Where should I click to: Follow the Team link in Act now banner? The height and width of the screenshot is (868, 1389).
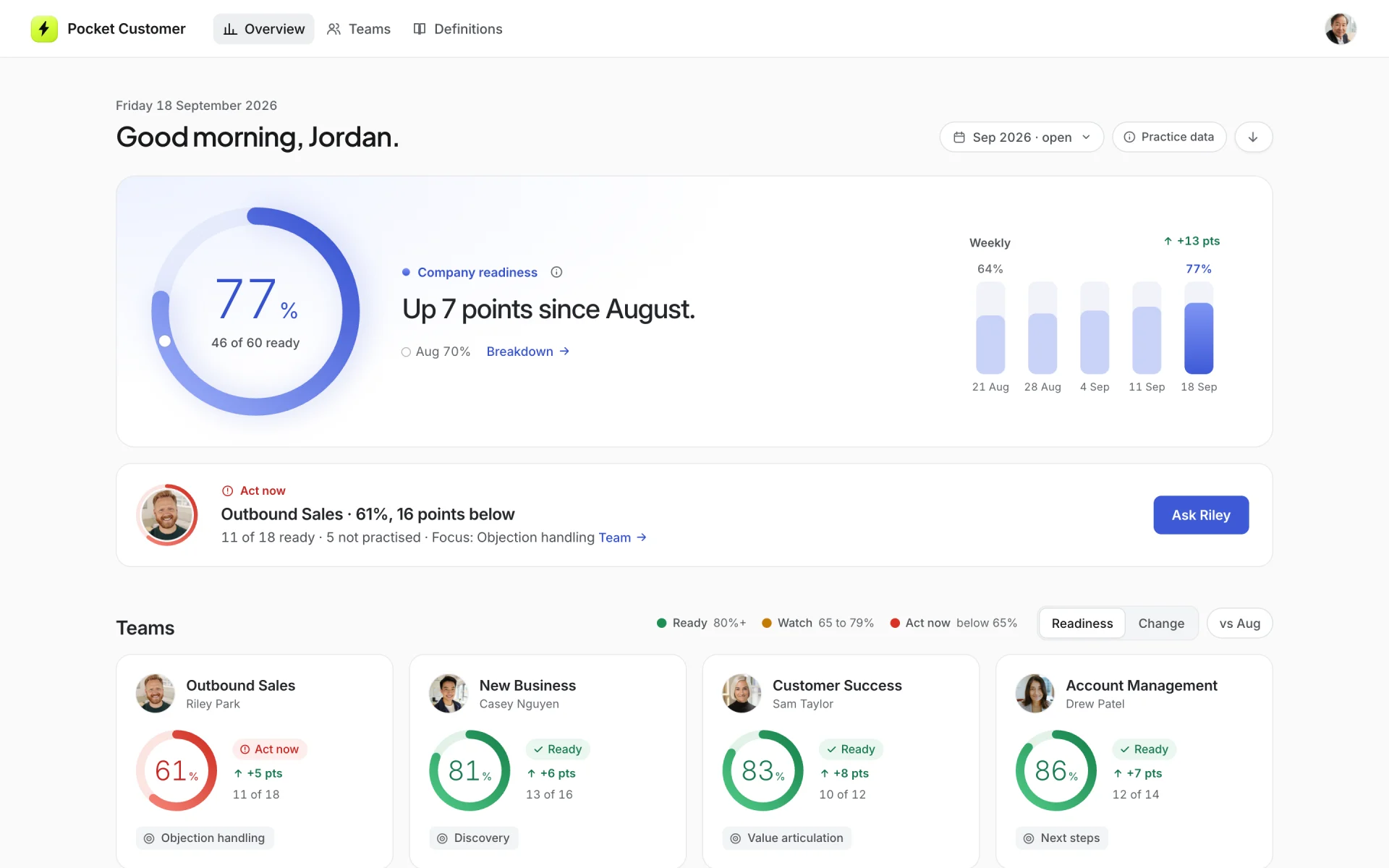(622, 537)
